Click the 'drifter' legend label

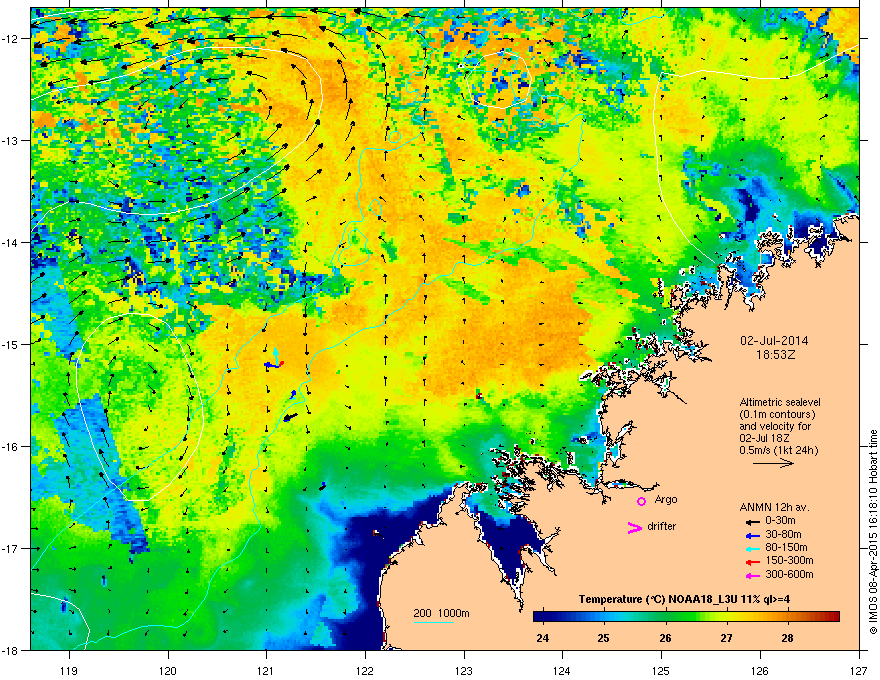point(662,526)
